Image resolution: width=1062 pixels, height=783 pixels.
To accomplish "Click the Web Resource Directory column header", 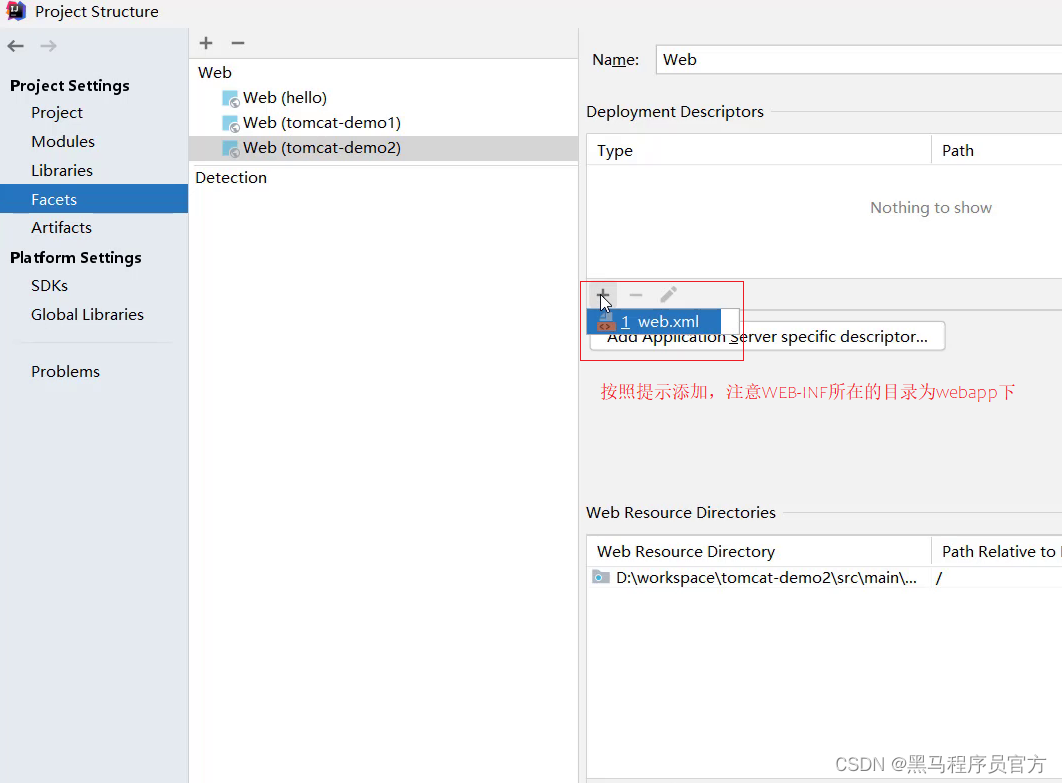I will coord(759,551).
